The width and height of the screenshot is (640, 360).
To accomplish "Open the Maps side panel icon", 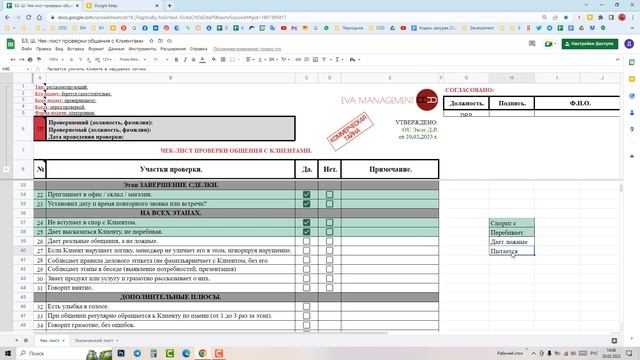I will (x=632, y=129).
